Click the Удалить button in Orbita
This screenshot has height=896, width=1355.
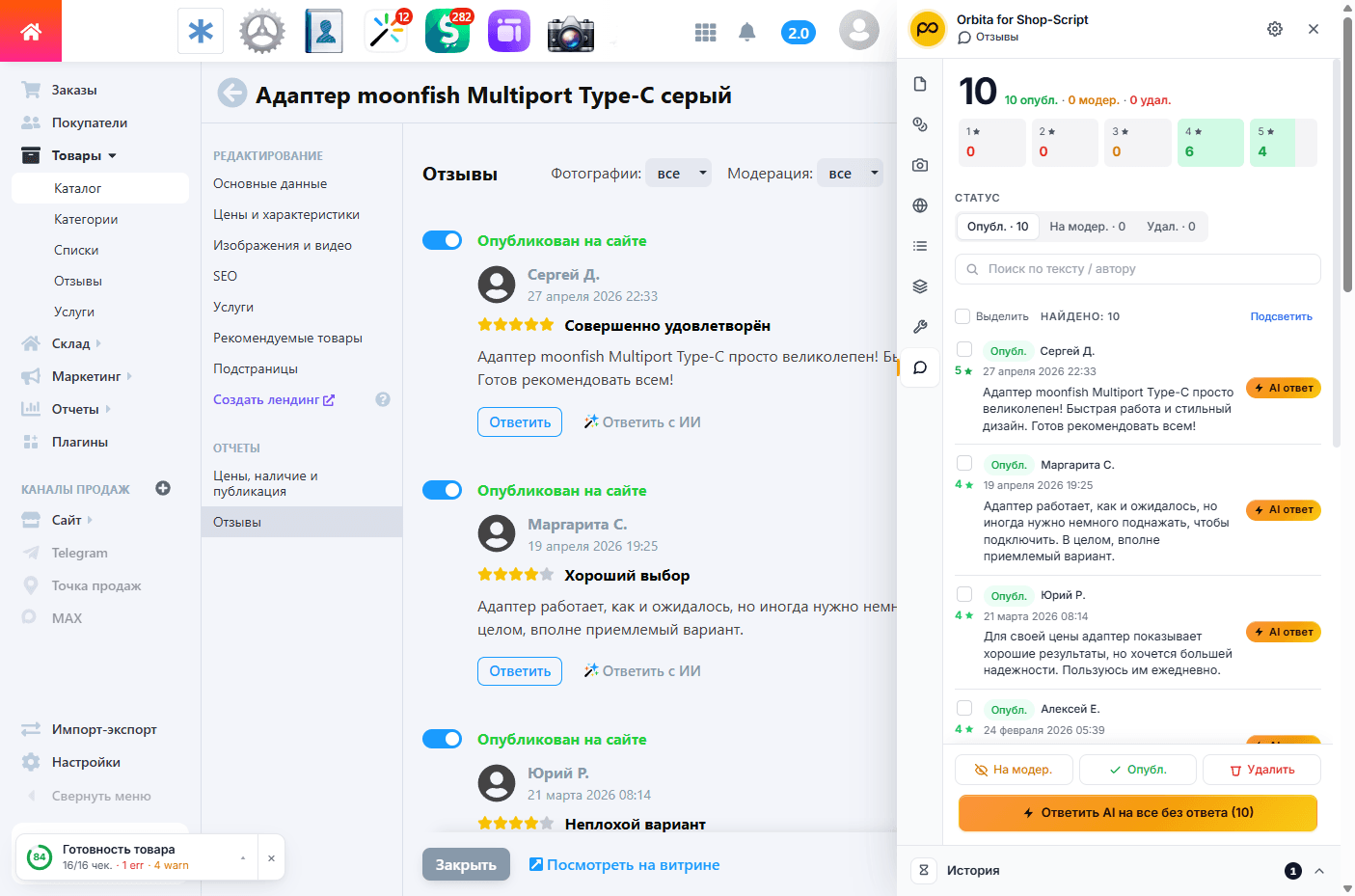click(x=1261, y=770)
